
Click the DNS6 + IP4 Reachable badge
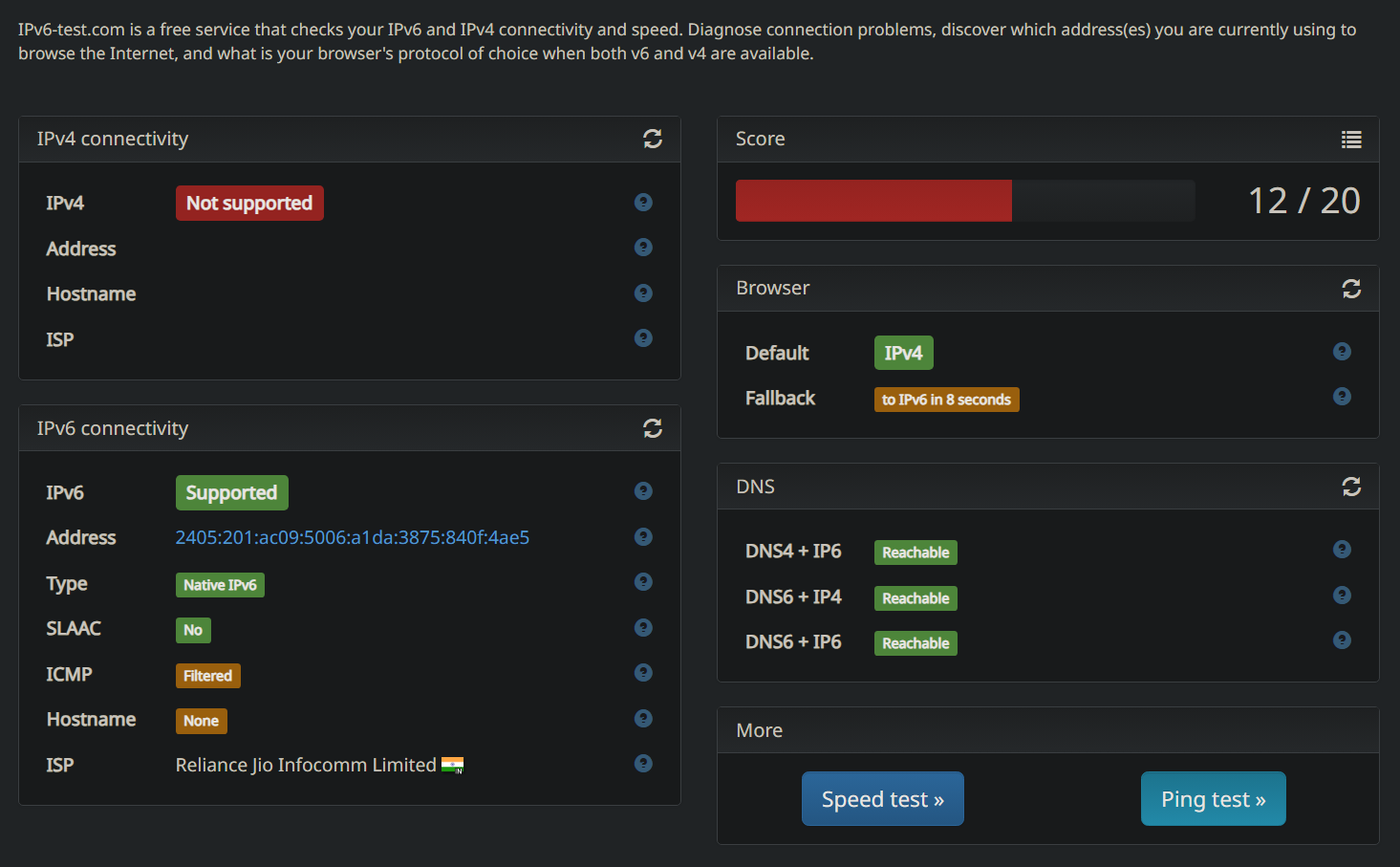pyautogui.click(x=915, y=598)
